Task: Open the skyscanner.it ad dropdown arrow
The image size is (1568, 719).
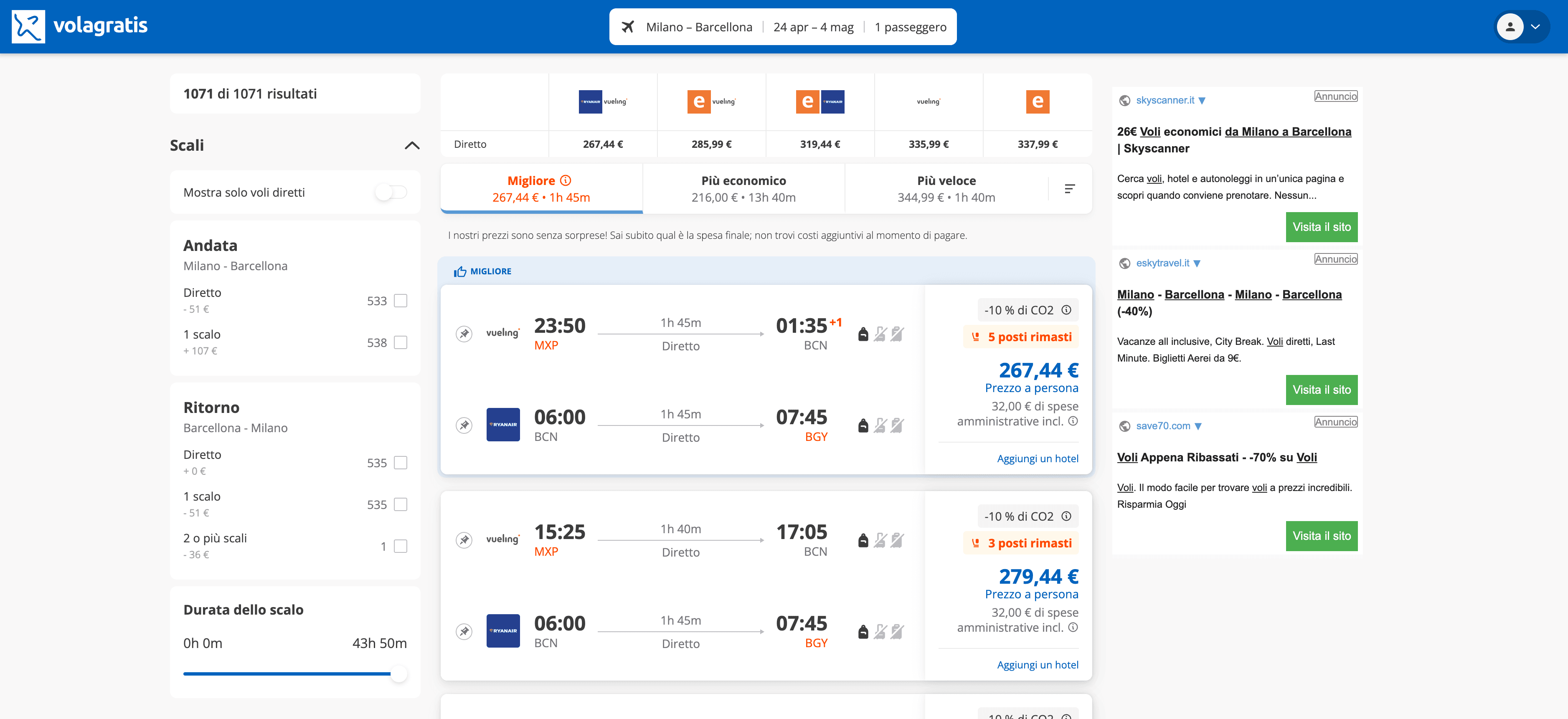Action: (1202, 101)
